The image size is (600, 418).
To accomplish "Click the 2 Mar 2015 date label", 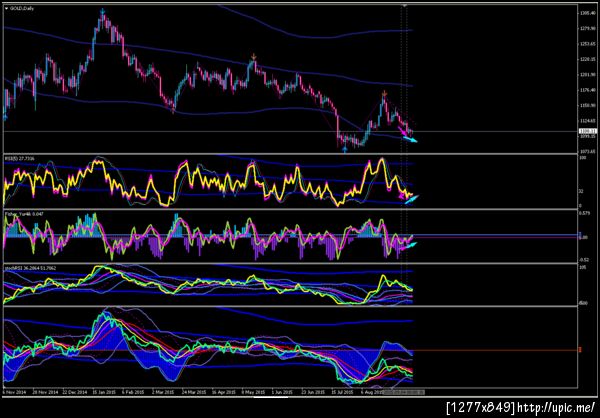I will 165,392.
